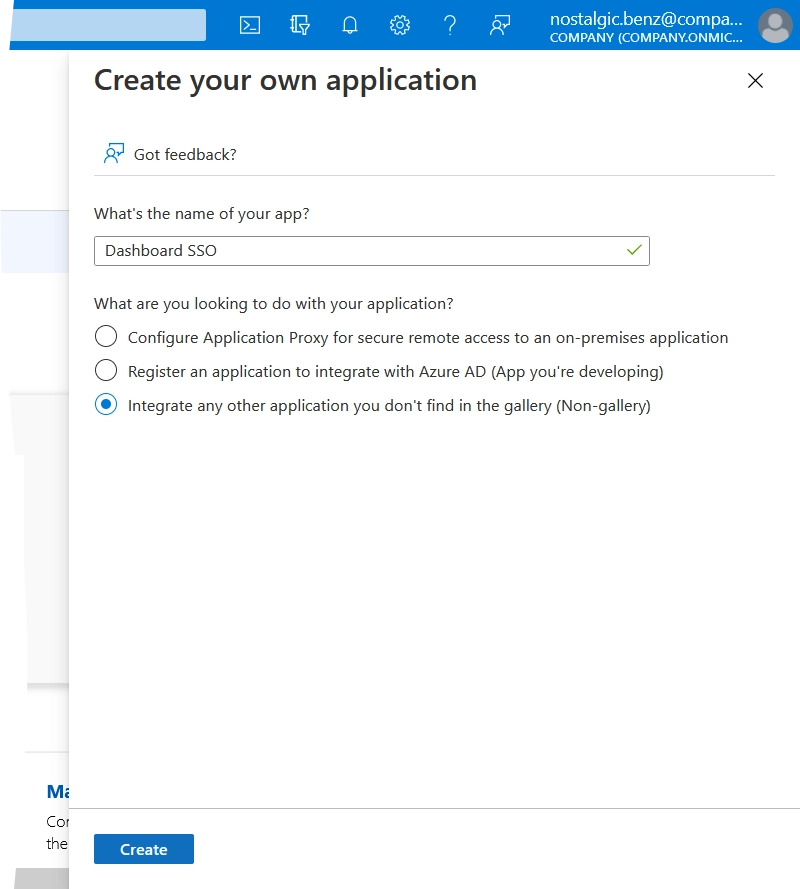The width and height of the screenshot is (800, 889).
Task: Click the portal search box in header
Action: [x=108, y=24]
